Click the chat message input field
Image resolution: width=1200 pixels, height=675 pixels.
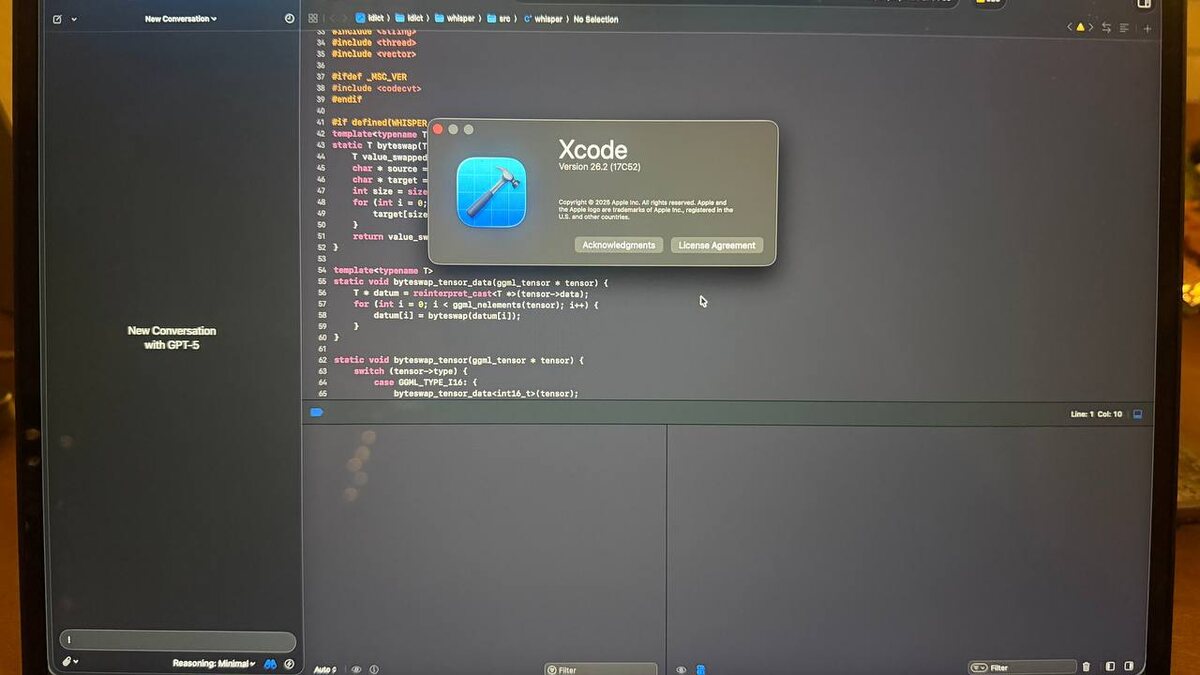point(178,641)
